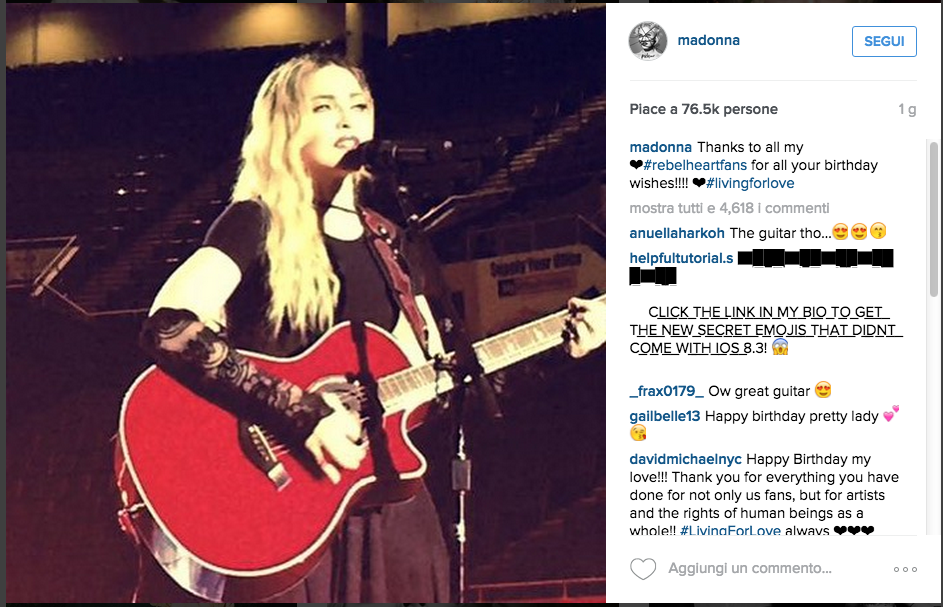This screenshot has width=943, height=607.
Task: Open gailbelle13 commenter profile
Action: (x=665, y=416)
